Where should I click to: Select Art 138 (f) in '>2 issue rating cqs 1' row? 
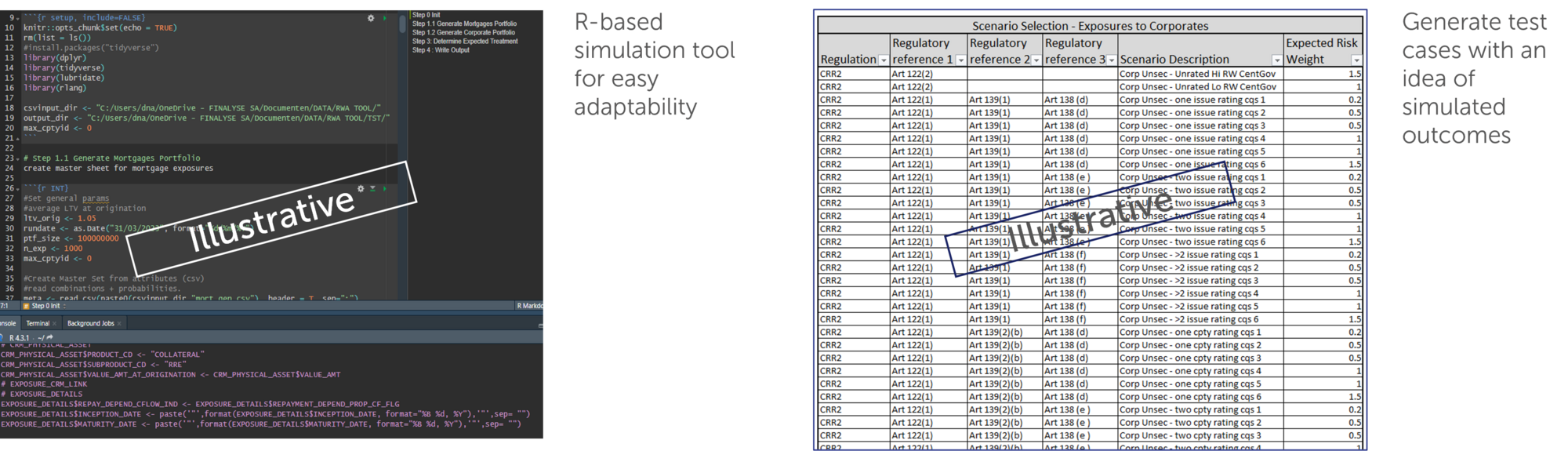tap(1080, 255)
